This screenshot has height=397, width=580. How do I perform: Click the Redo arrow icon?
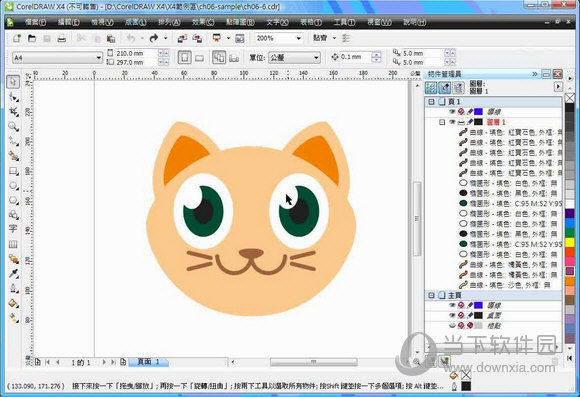pos(154,38)
